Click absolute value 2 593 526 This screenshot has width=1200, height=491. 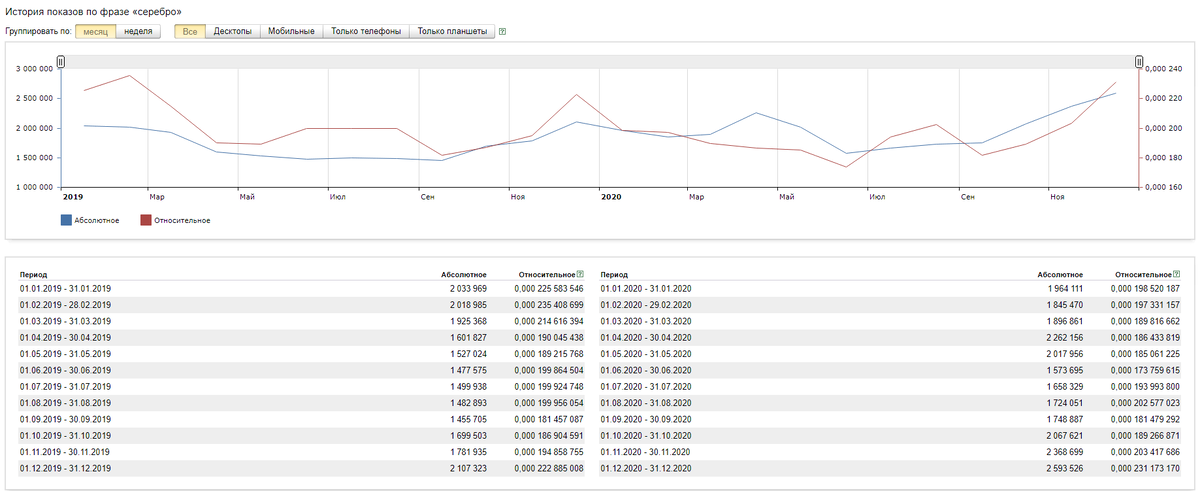(x=1063, y=468)
